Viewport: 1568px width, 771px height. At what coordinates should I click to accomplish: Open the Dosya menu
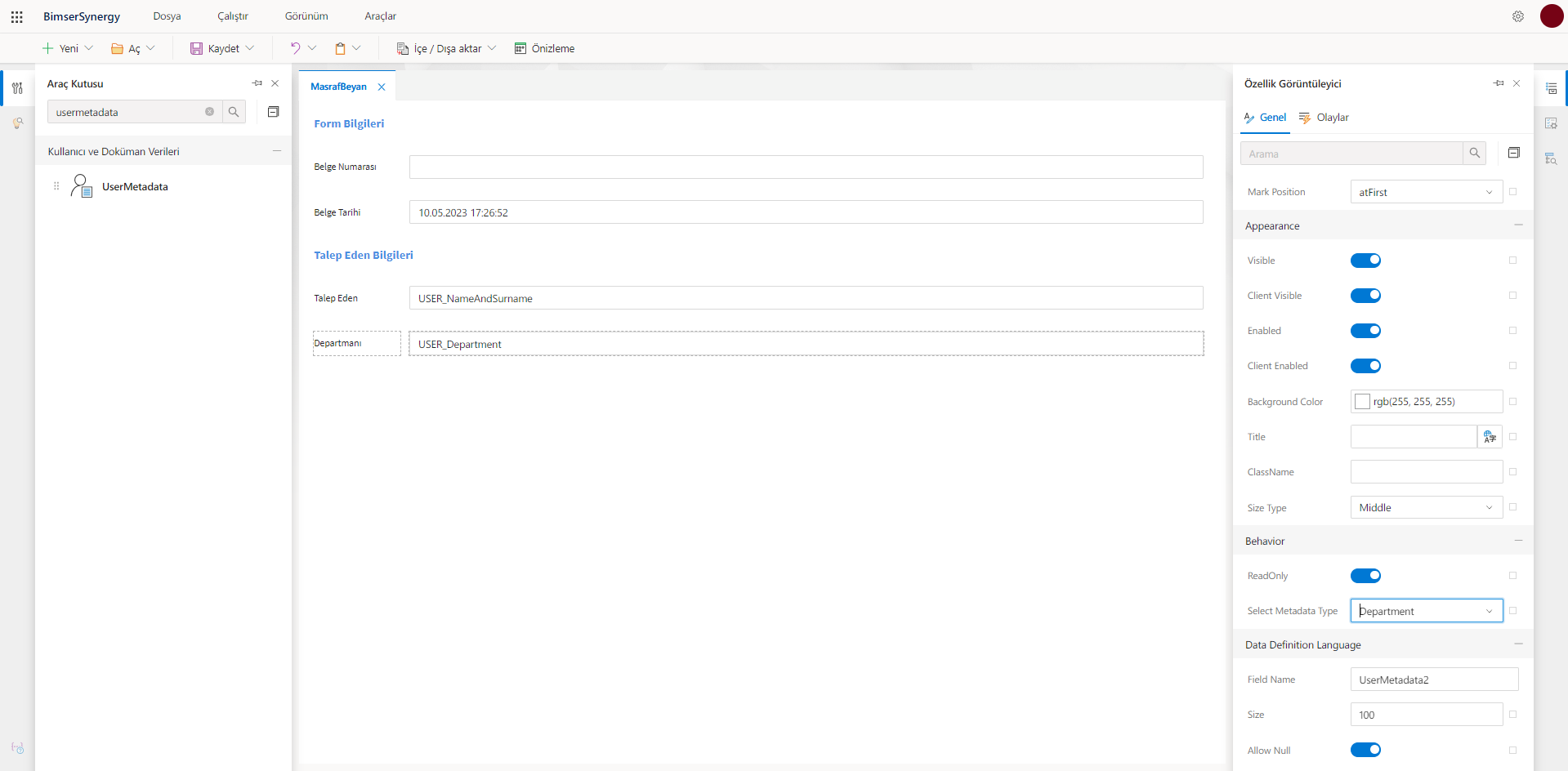(x=167, y=16)
